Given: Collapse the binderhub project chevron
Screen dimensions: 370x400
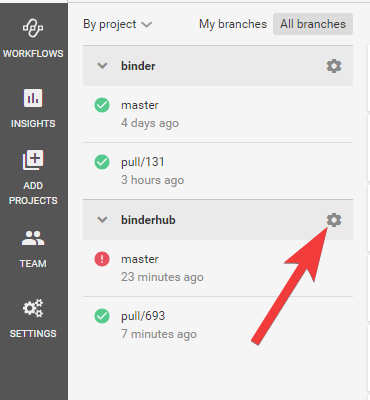Looking at the screenshot, I should click(102, 220).
